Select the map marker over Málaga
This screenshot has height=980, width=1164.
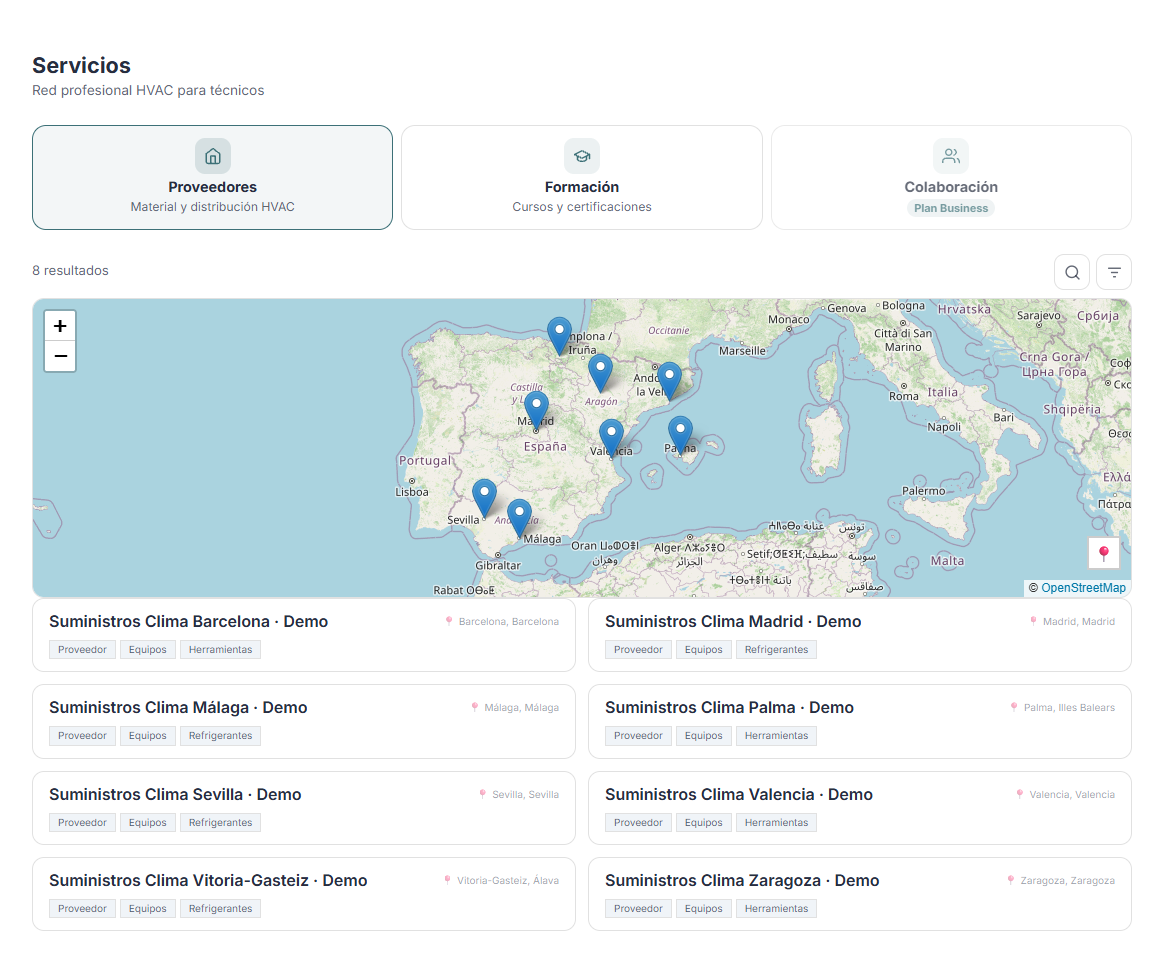(519, 518)
